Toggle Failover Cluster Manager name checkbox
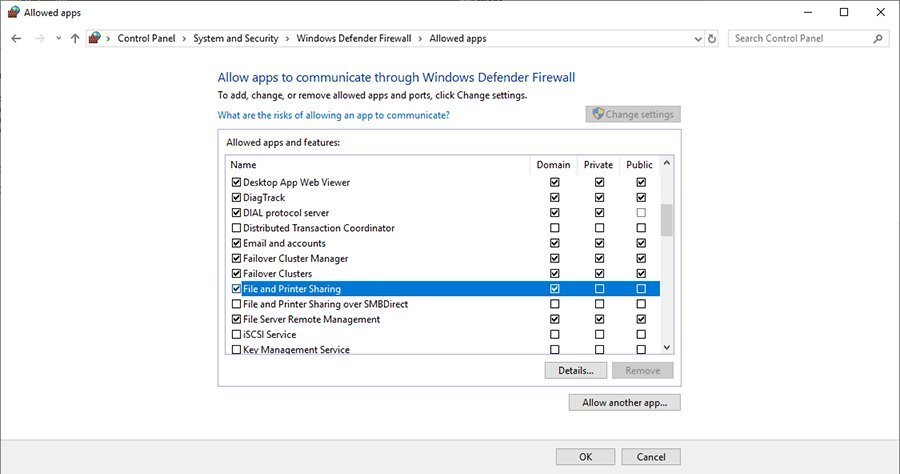Viewport: 900px width, 474px height. pos(236,258)
